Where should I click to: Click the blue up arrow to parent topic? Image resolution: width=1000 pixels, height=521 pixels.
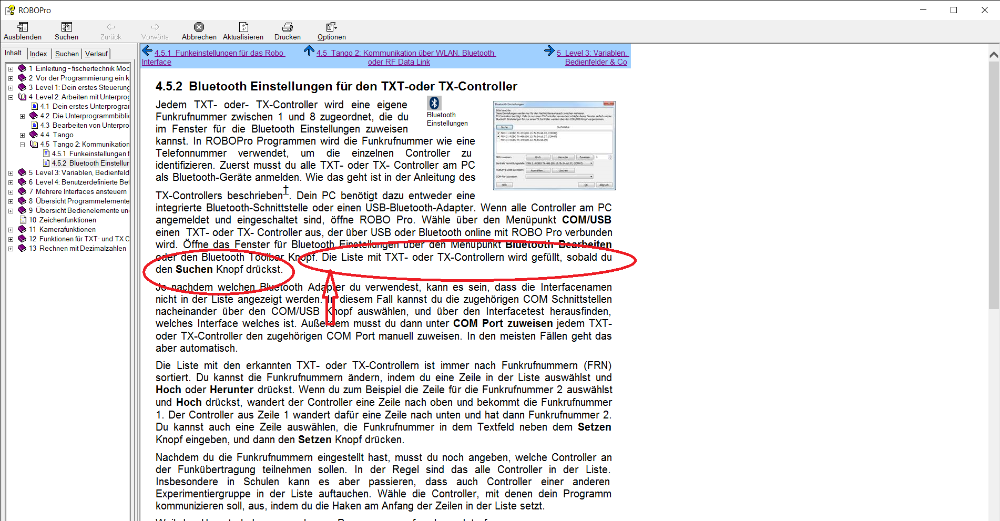(309, 51)
